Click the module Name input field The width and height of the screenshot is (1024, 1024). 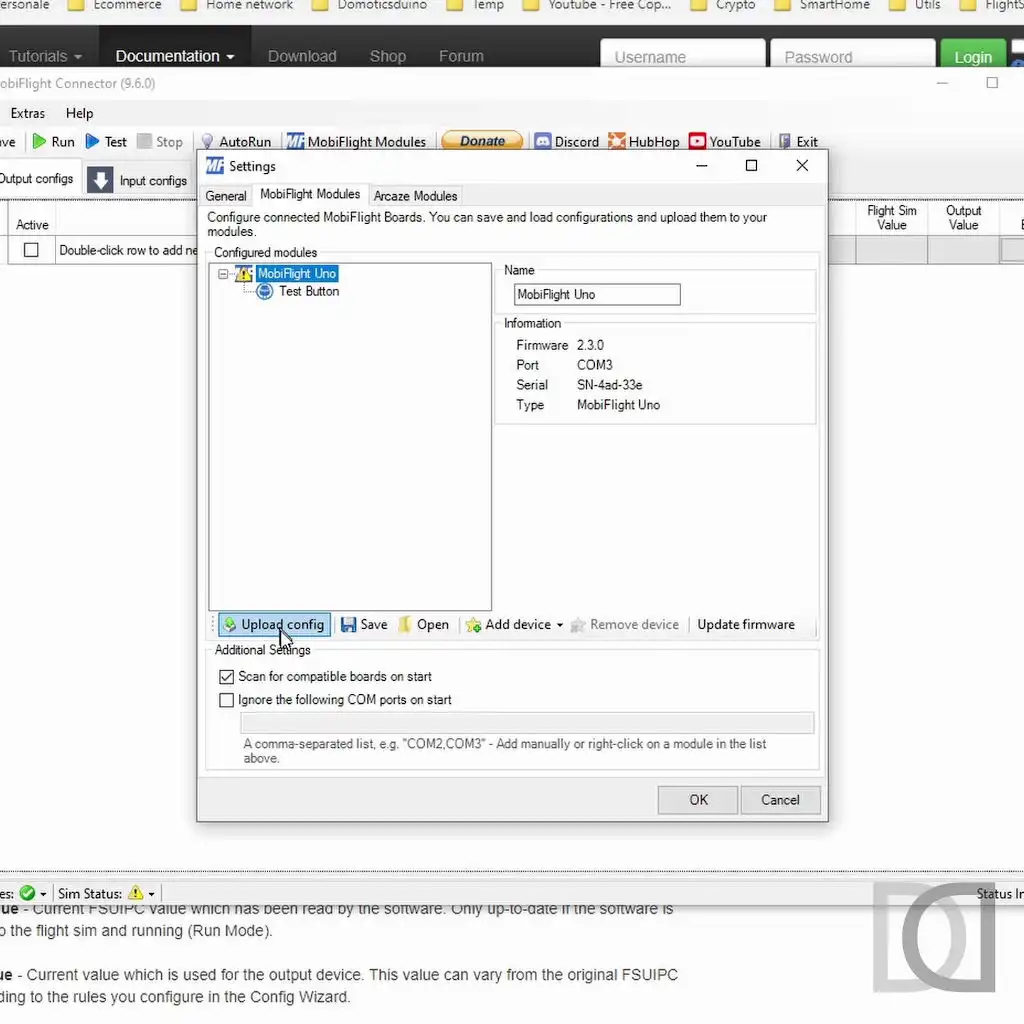[597, 295]
